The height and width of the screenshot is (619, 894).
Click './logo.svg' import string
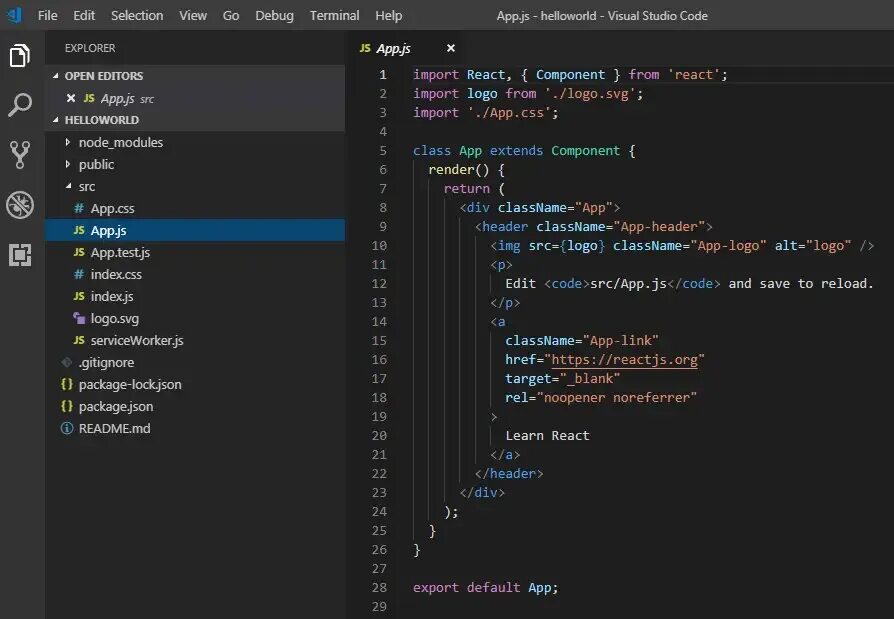click(590, 93)
